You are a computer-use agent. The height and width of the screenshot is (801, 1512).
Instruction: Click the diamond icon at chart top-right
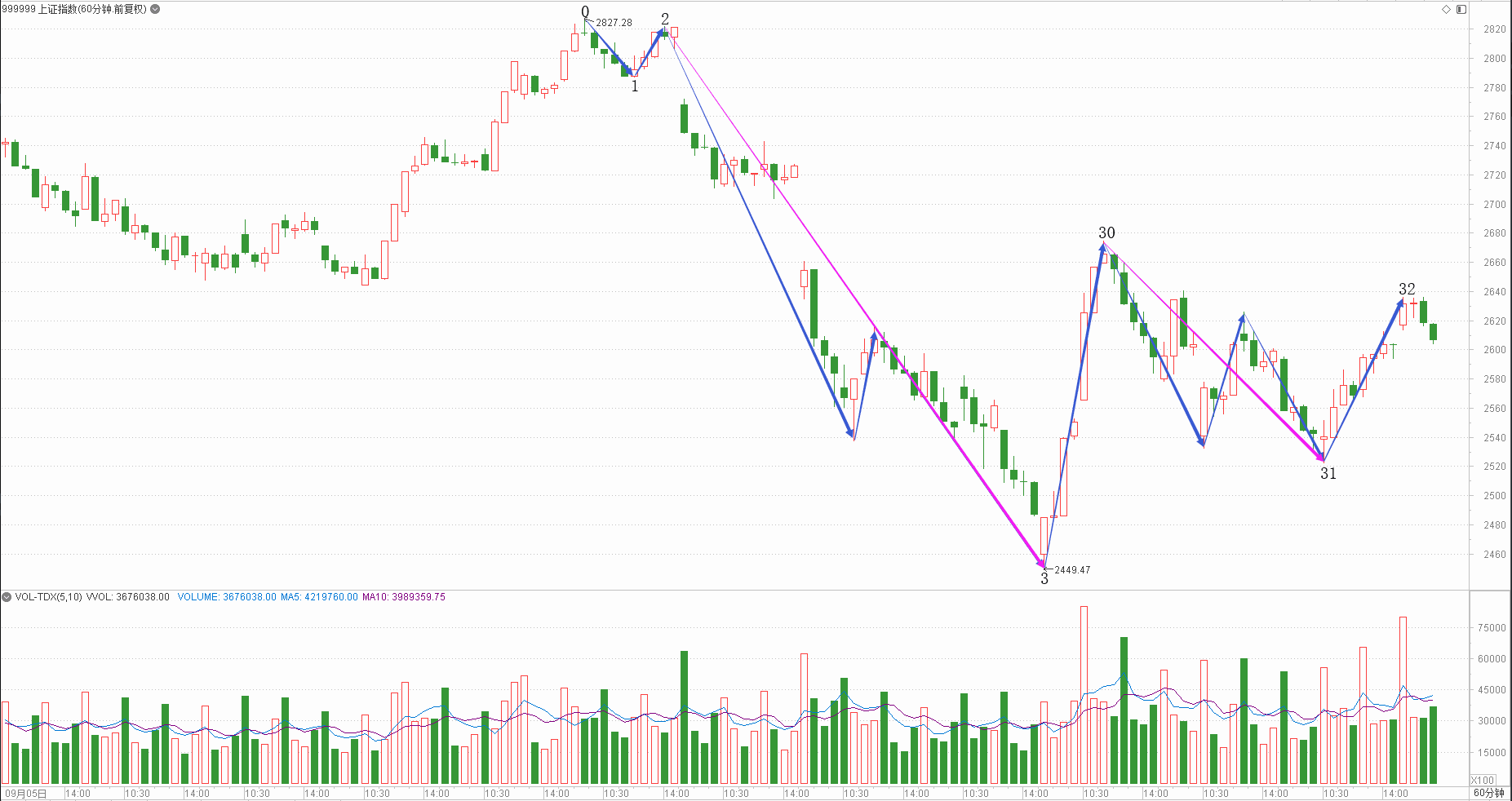1446,10
